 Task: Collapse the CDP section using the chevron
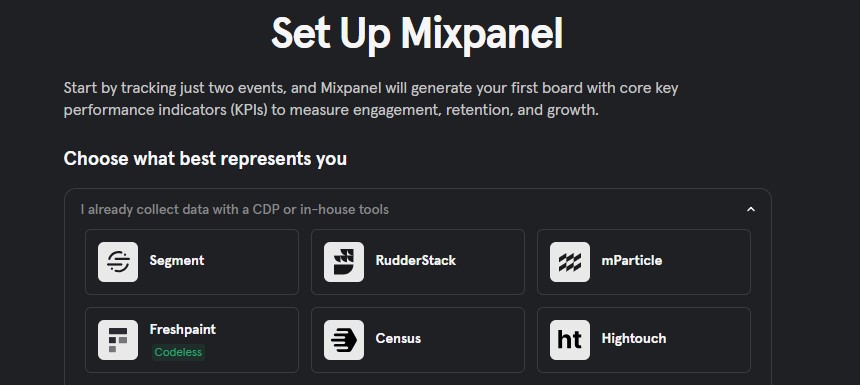[751, 210]
